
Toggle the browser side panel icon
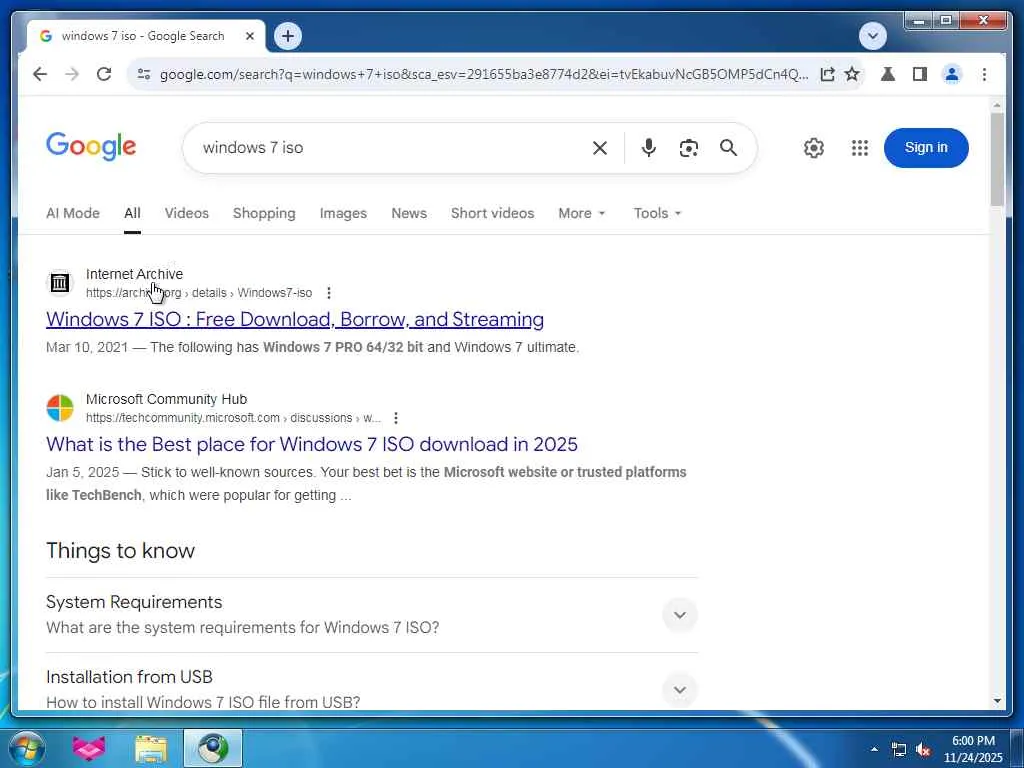click(x=920, y=74)
